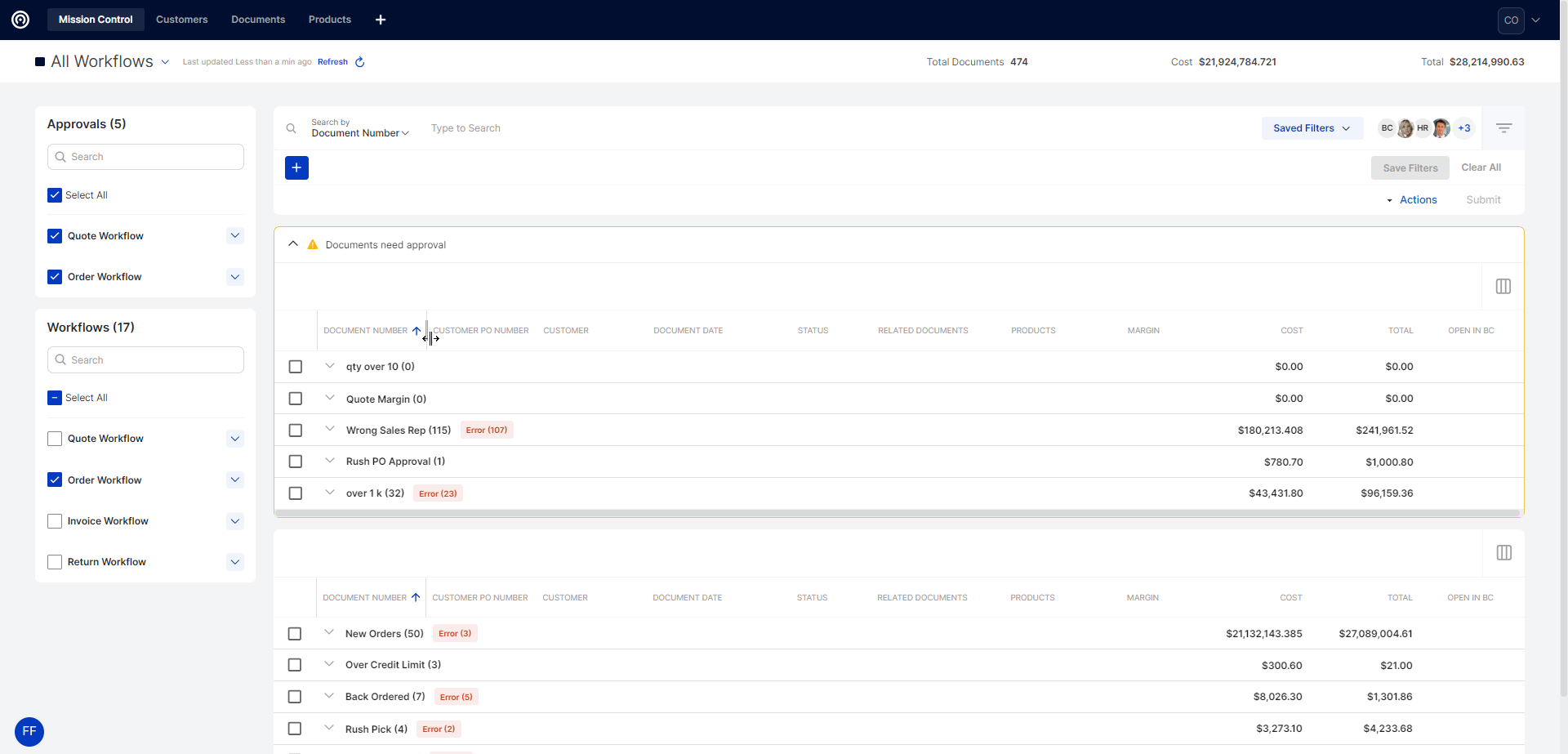Click the refresh circular arrow icon
The height and width of the screenshot is (754, 1568).
coord(359,62)
